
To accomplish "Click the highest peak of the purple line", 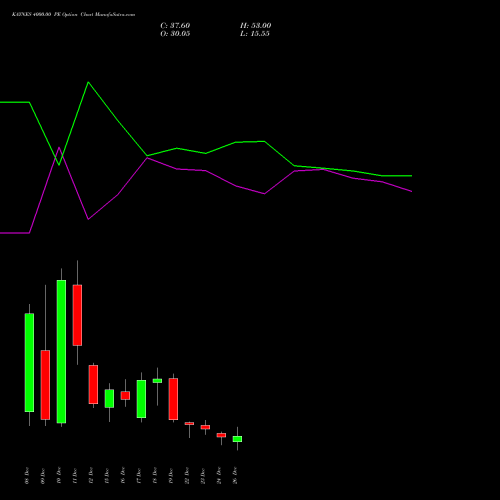I will point(59,147).
